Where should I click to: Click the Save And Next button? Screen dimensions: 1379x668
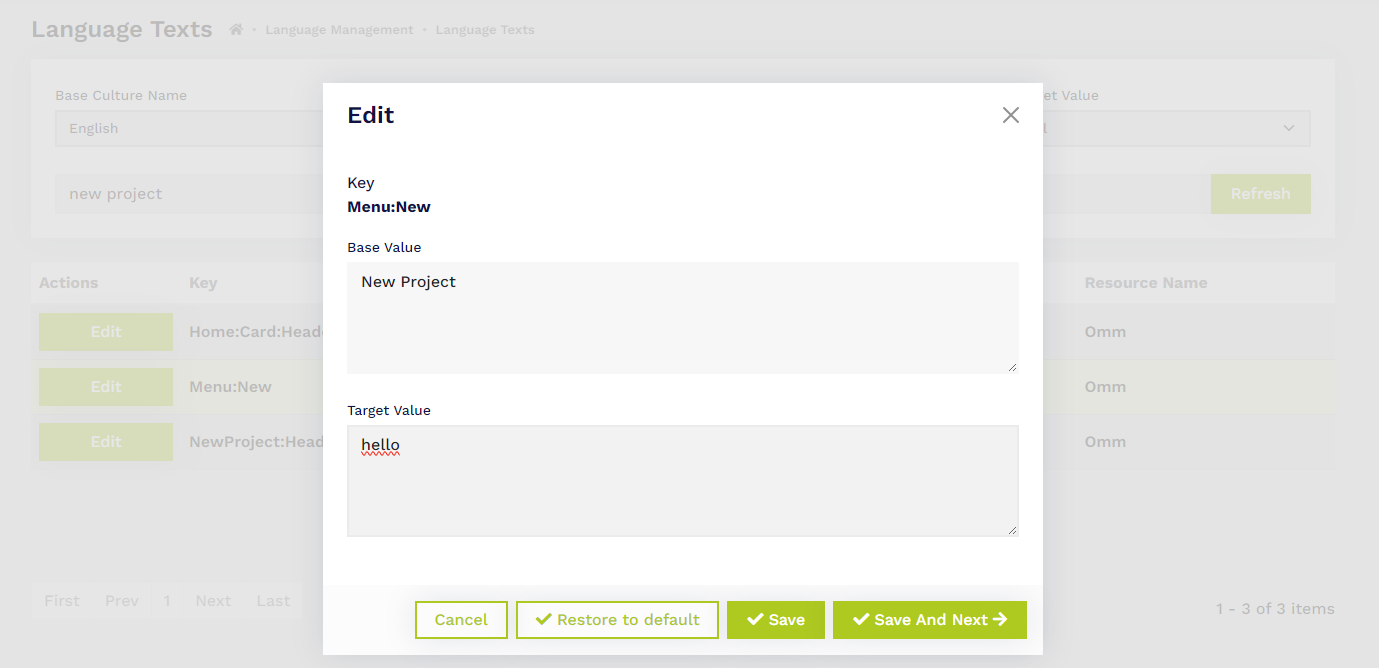(x=929, y=620)
